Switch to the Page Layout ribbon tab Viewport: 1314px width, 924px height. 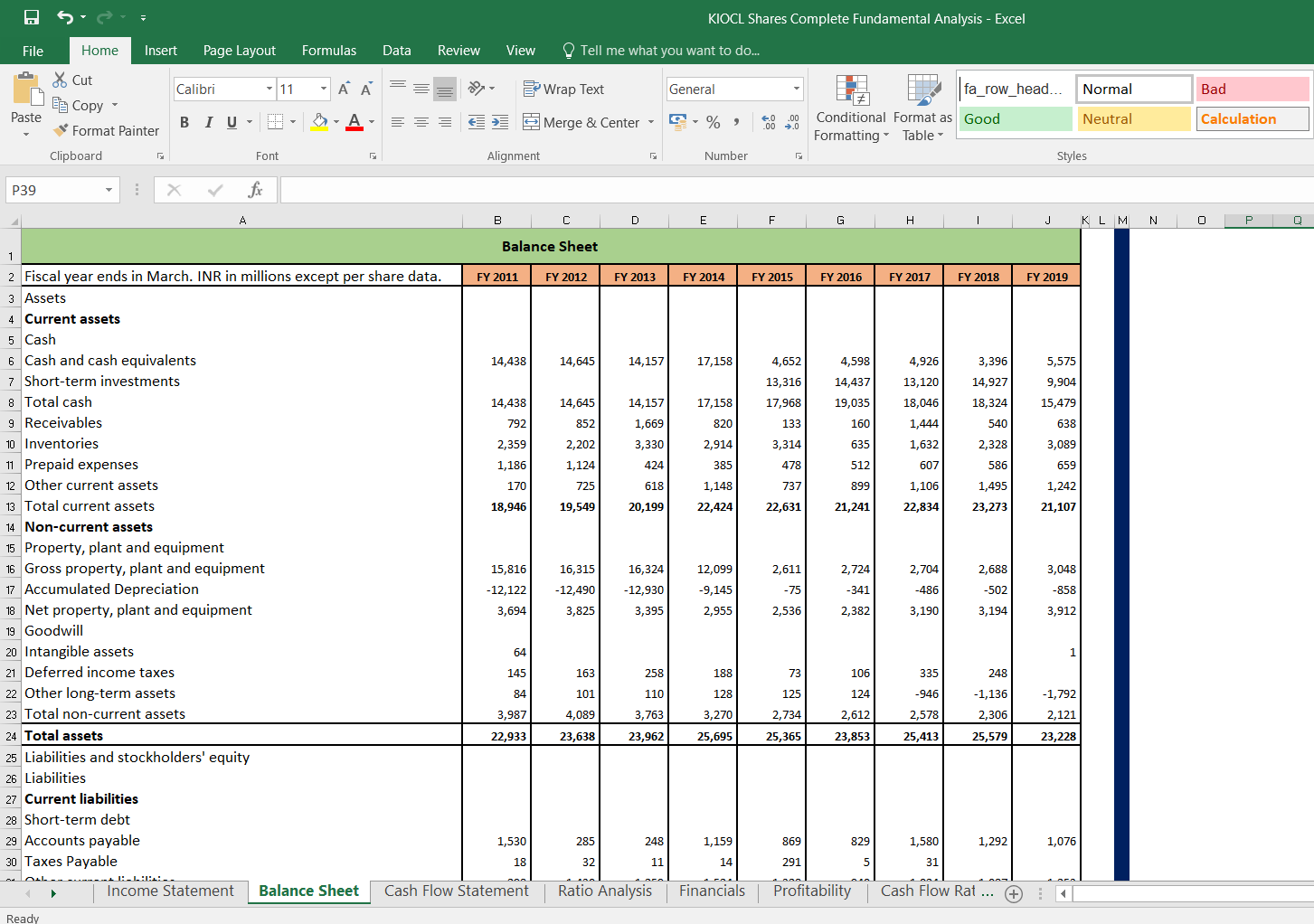(x=240, y=51)
